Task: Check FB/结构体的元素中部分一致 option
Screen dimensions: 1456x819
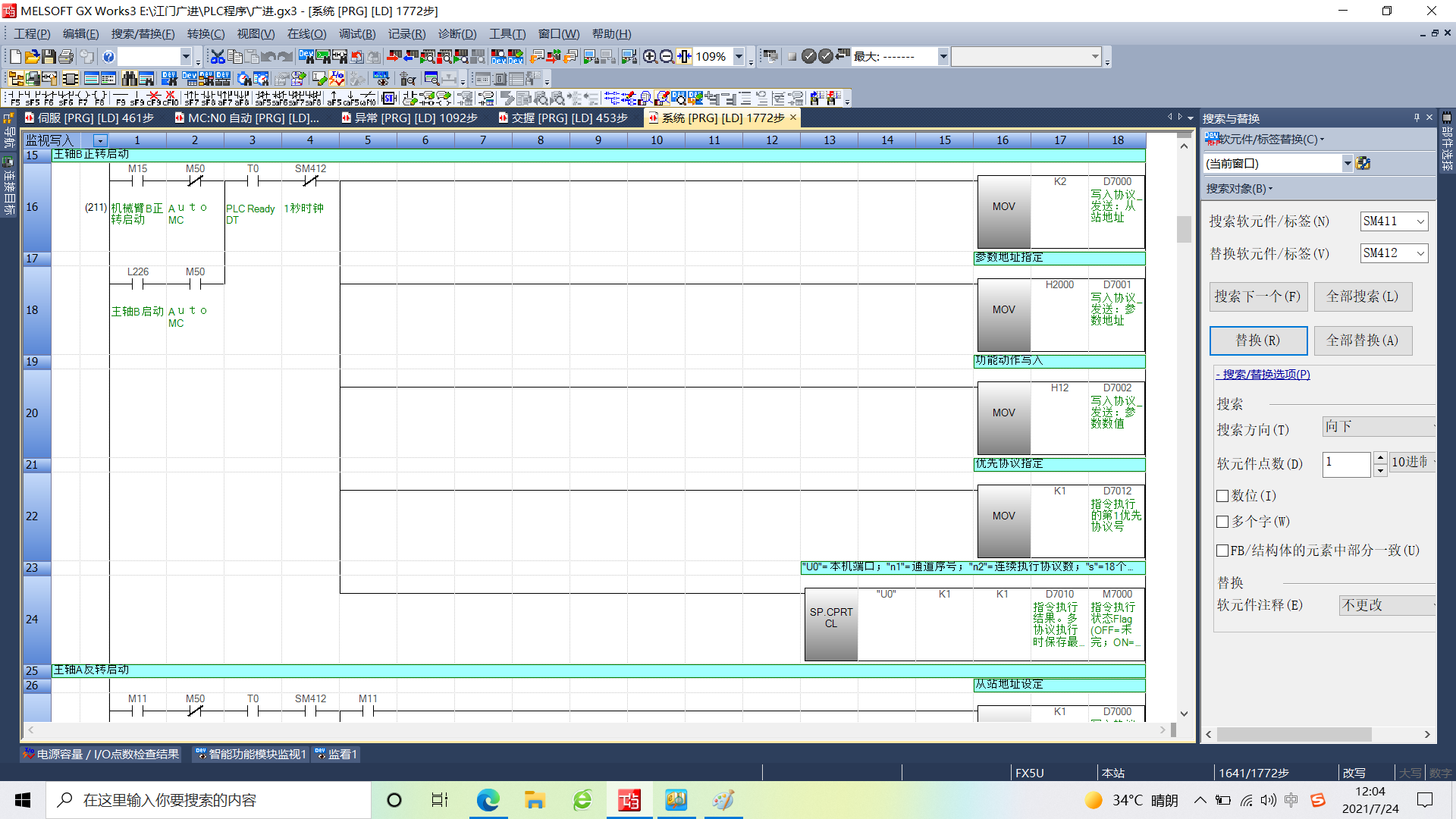Action: (x=1222, y=551)
